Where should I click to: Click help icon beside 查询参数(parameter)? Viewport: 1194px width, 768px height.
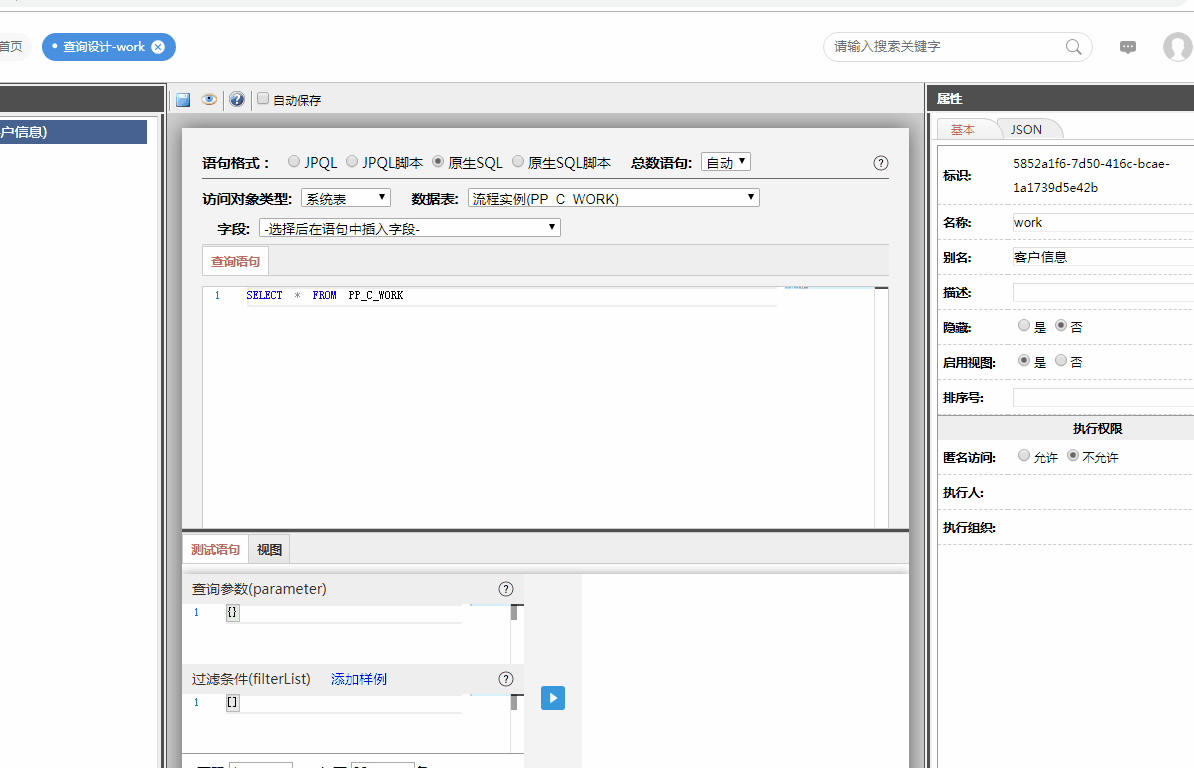click(x=506, y=589)
